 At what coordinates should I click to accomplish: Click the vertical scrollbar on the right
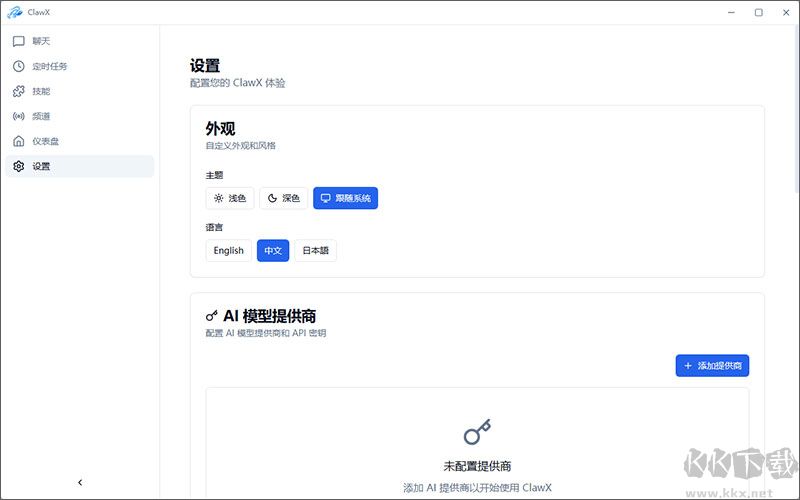pos(796,109)
